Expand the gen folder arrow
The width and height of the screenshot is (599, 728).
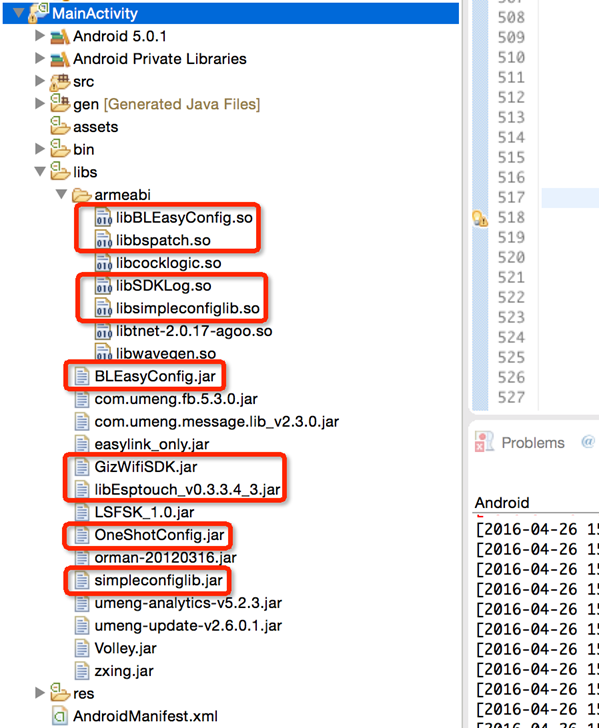[x=40, y=104]
